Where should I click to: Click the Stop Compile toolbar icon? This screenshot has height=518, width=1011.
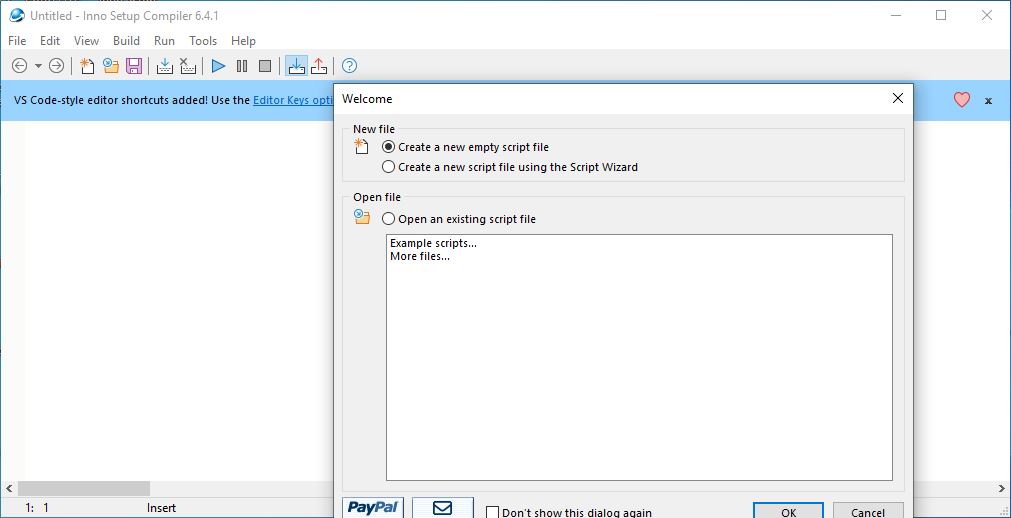(x=188, y=66)
